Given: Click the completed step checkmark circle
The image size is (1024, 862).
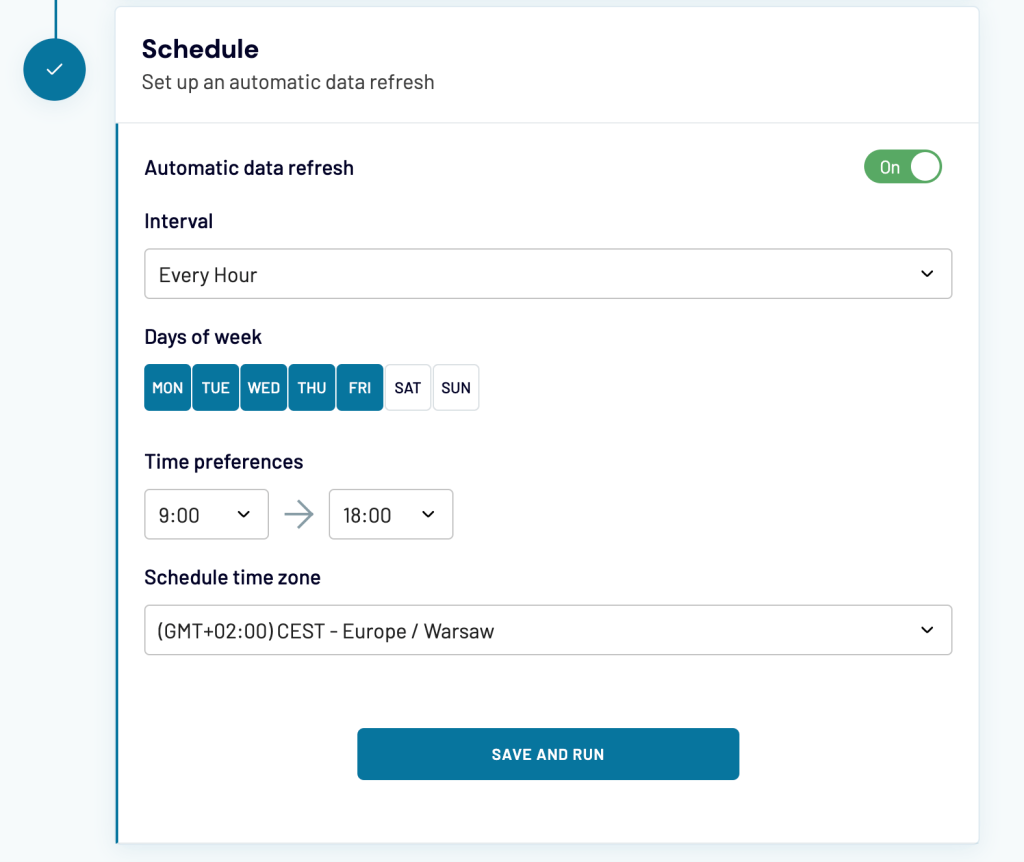Looking at the screenshot, I should (54, 70).
